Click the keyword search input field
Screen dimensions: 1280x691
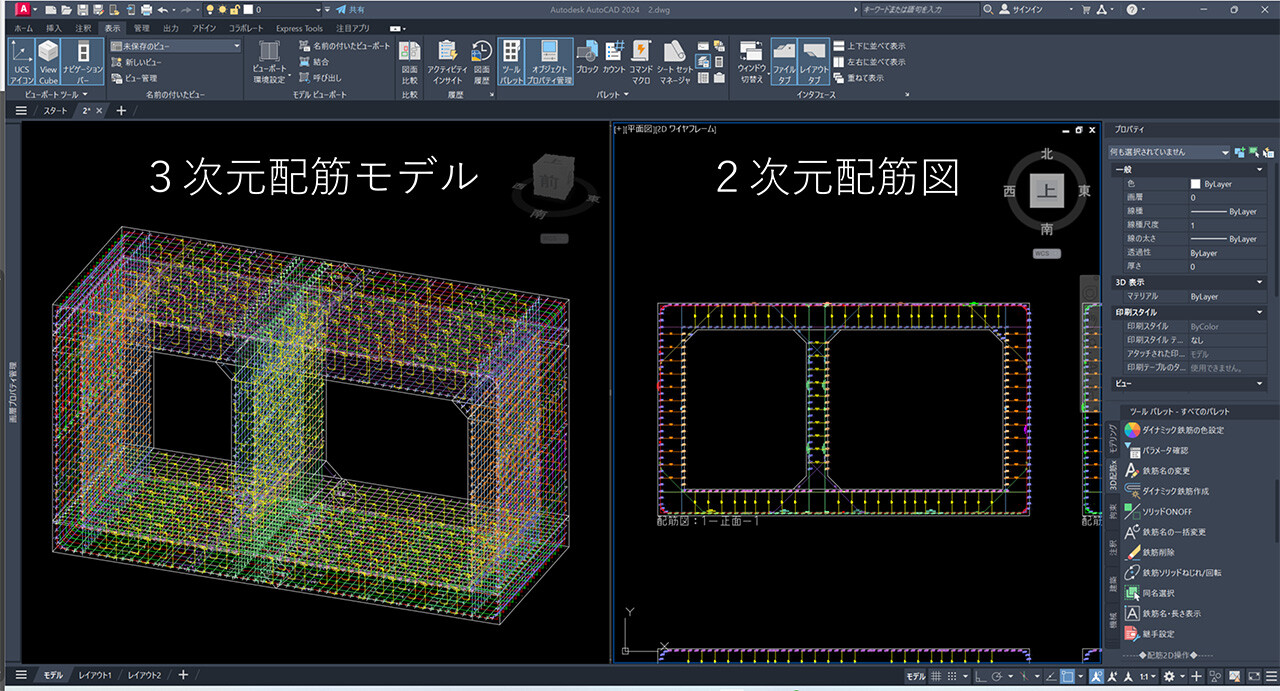tap(919, 9)
